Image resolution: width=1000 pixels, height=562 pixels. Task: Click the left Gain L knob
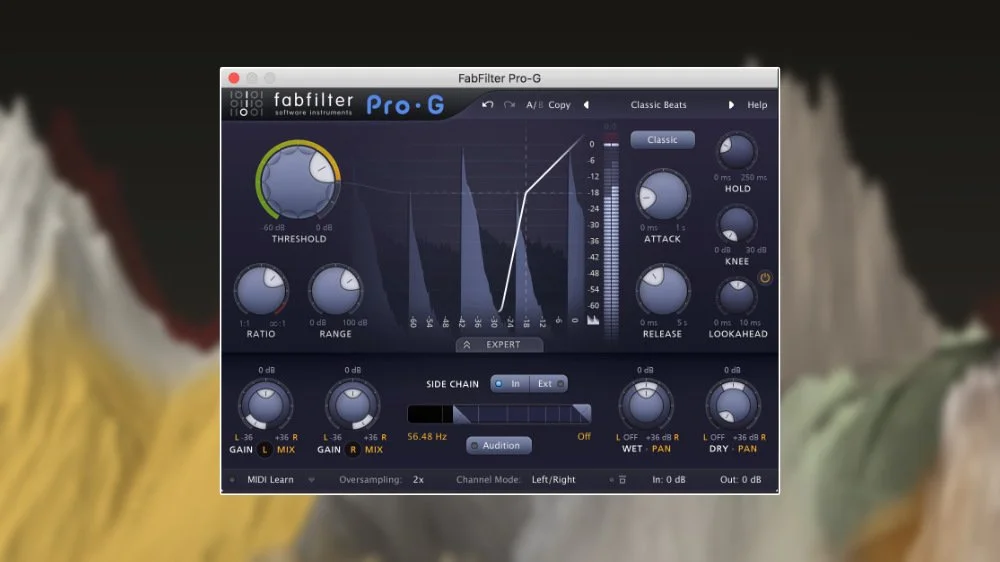pyautogui.click(x=265, y=404)
